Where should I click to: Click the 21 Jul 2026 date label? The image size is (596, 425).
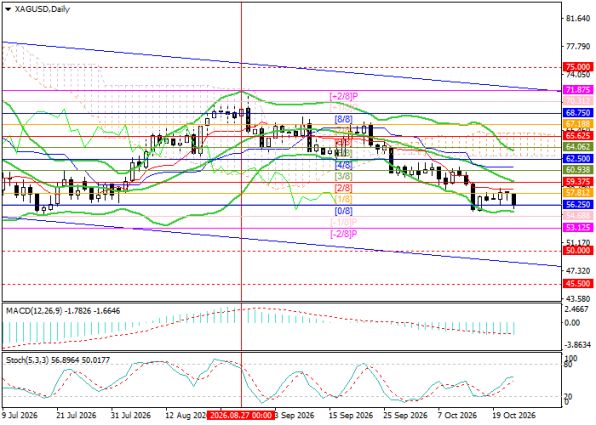coord(76,415)
